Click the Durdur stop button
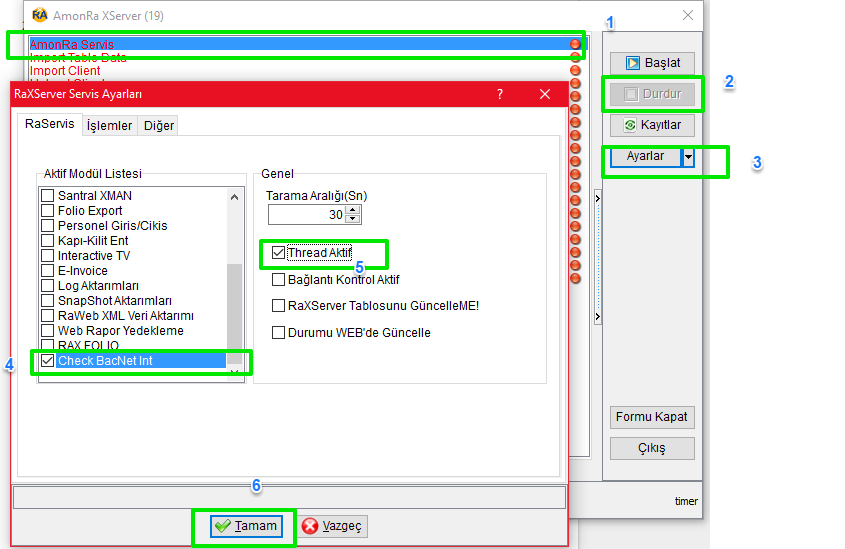This screenshot has height=549, width=845. [652, 94]
